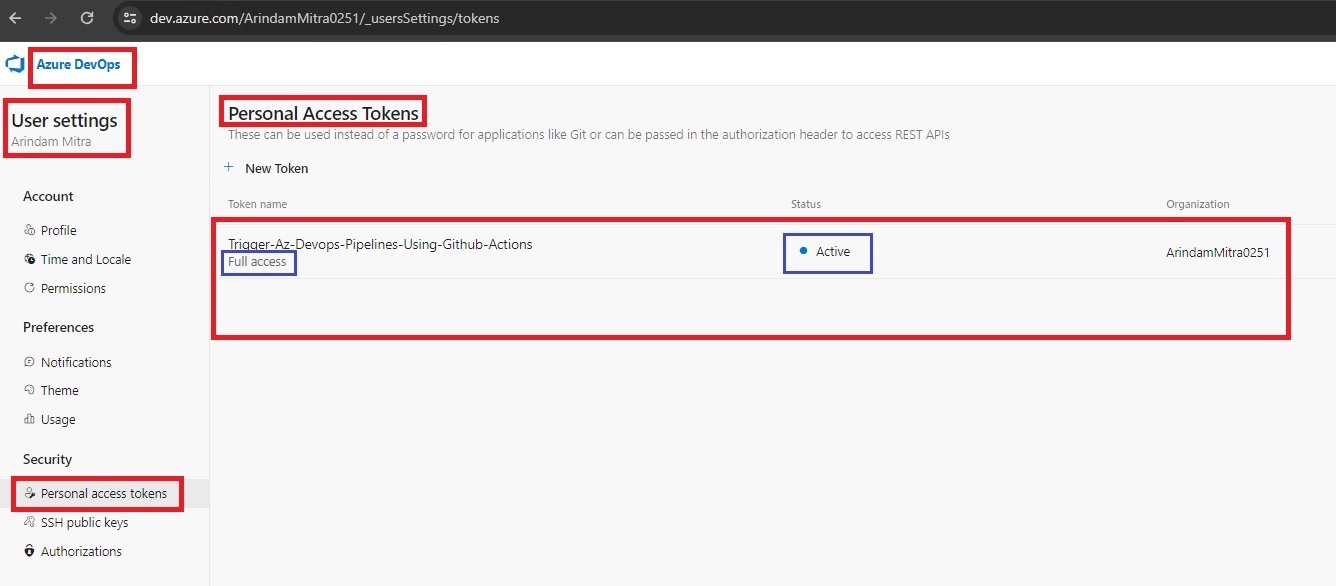The image size is (1336, 586).
Task: Click the Token name column header
Action: tap(257, 204)
